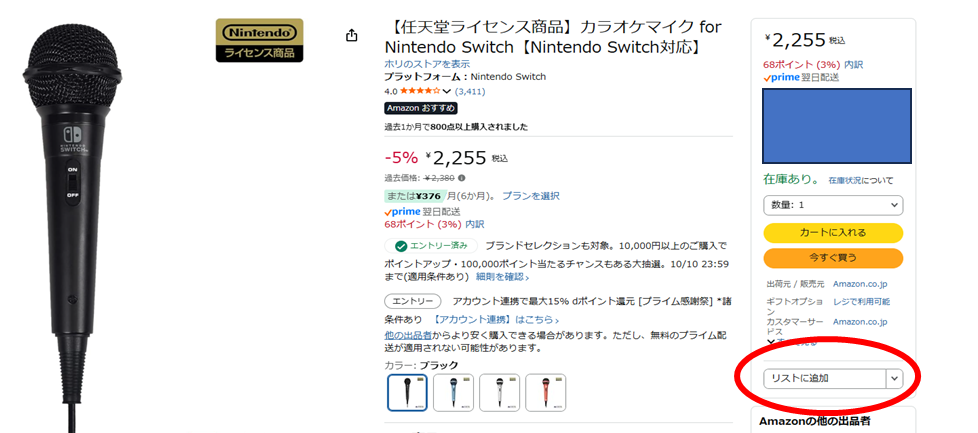Open the ホリのストアを表示 link

[x=427, y=64]
